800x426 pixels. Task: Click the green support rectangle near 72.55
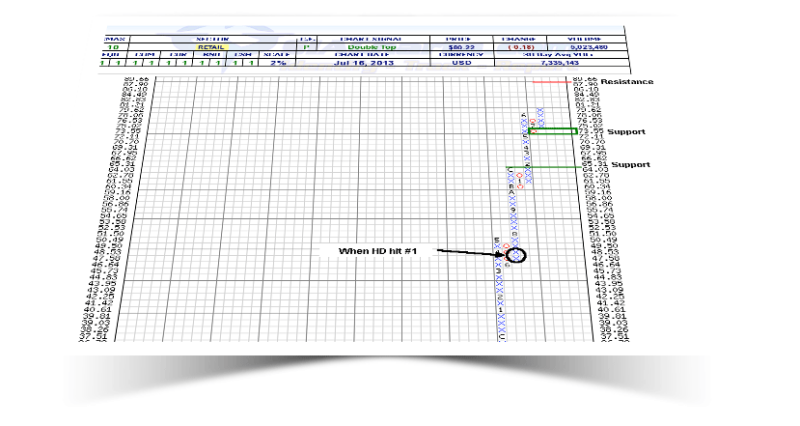552,132
